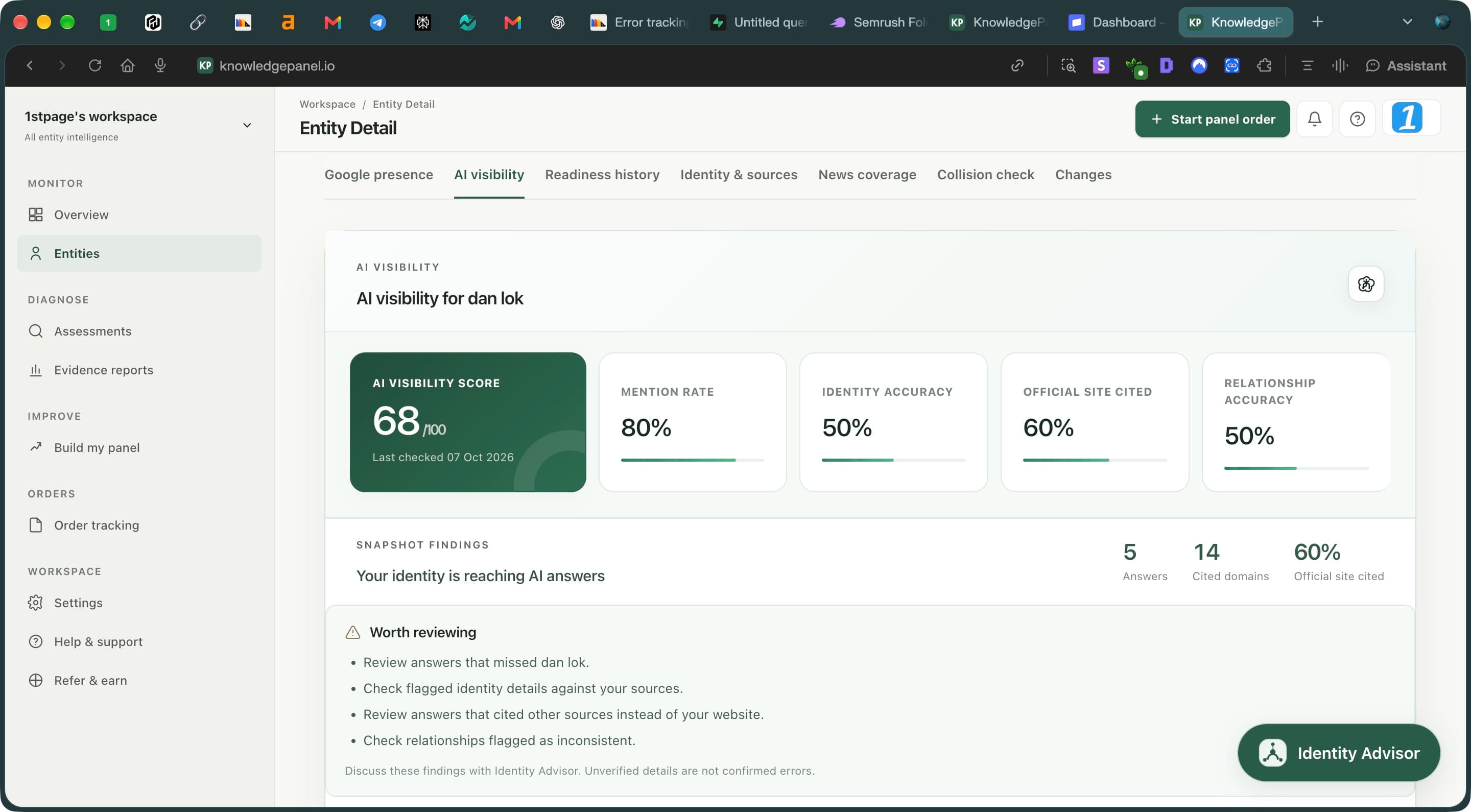1471x812 pixels.
Task: Click the AI Visibility Score card
Action: coord(468,422)
